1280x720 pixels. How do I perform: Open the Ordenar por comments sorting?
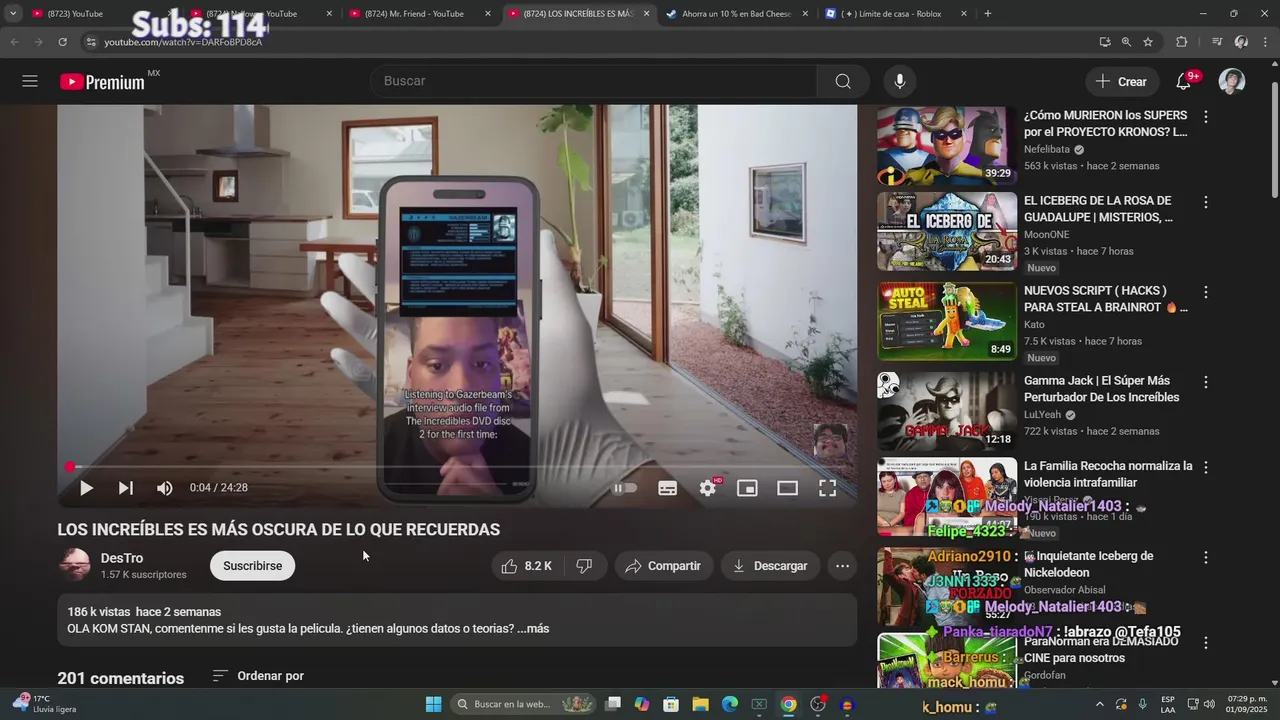tap(258, 676)
